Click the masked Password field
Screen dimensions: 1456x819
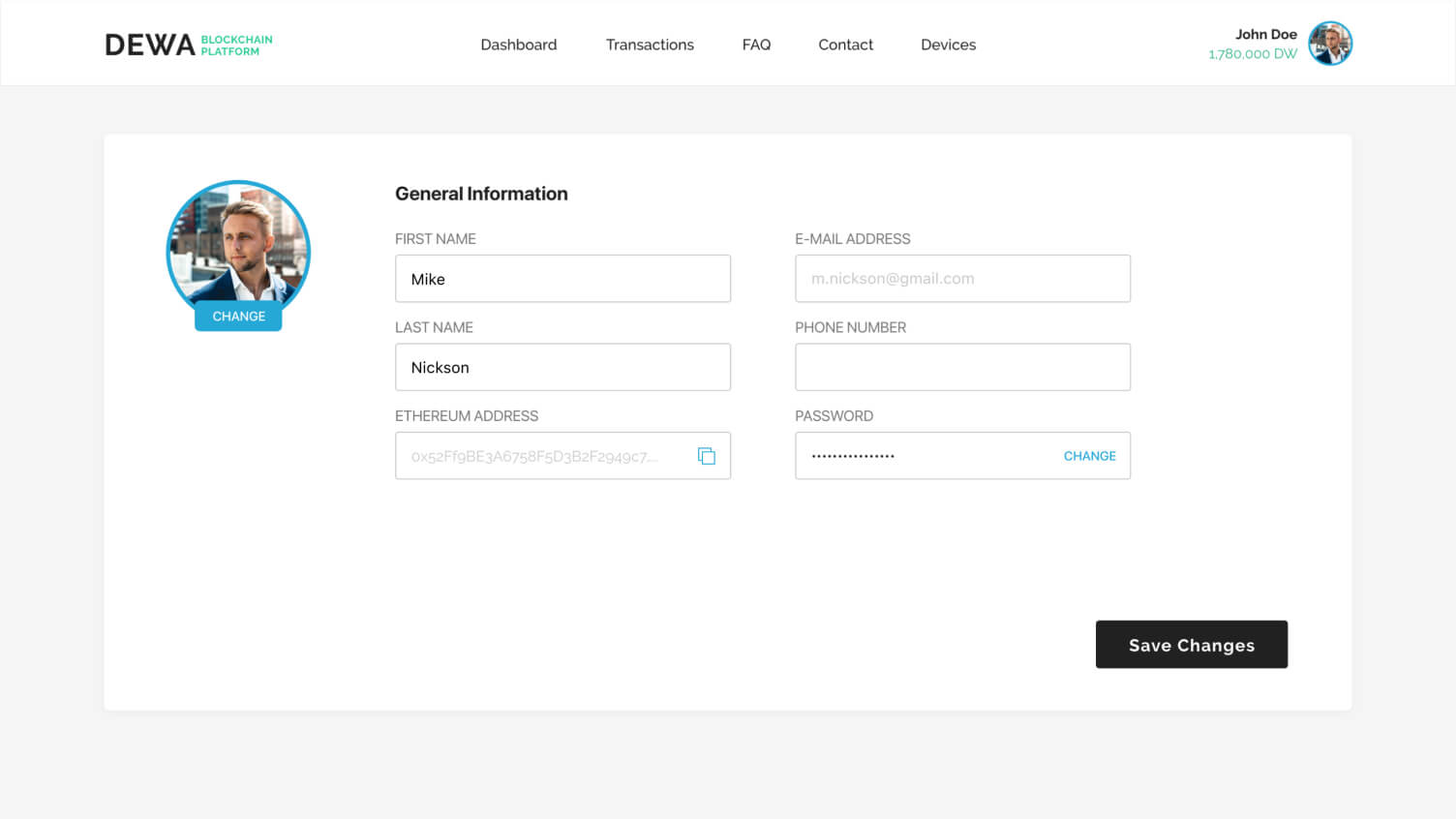click(920, 456)
